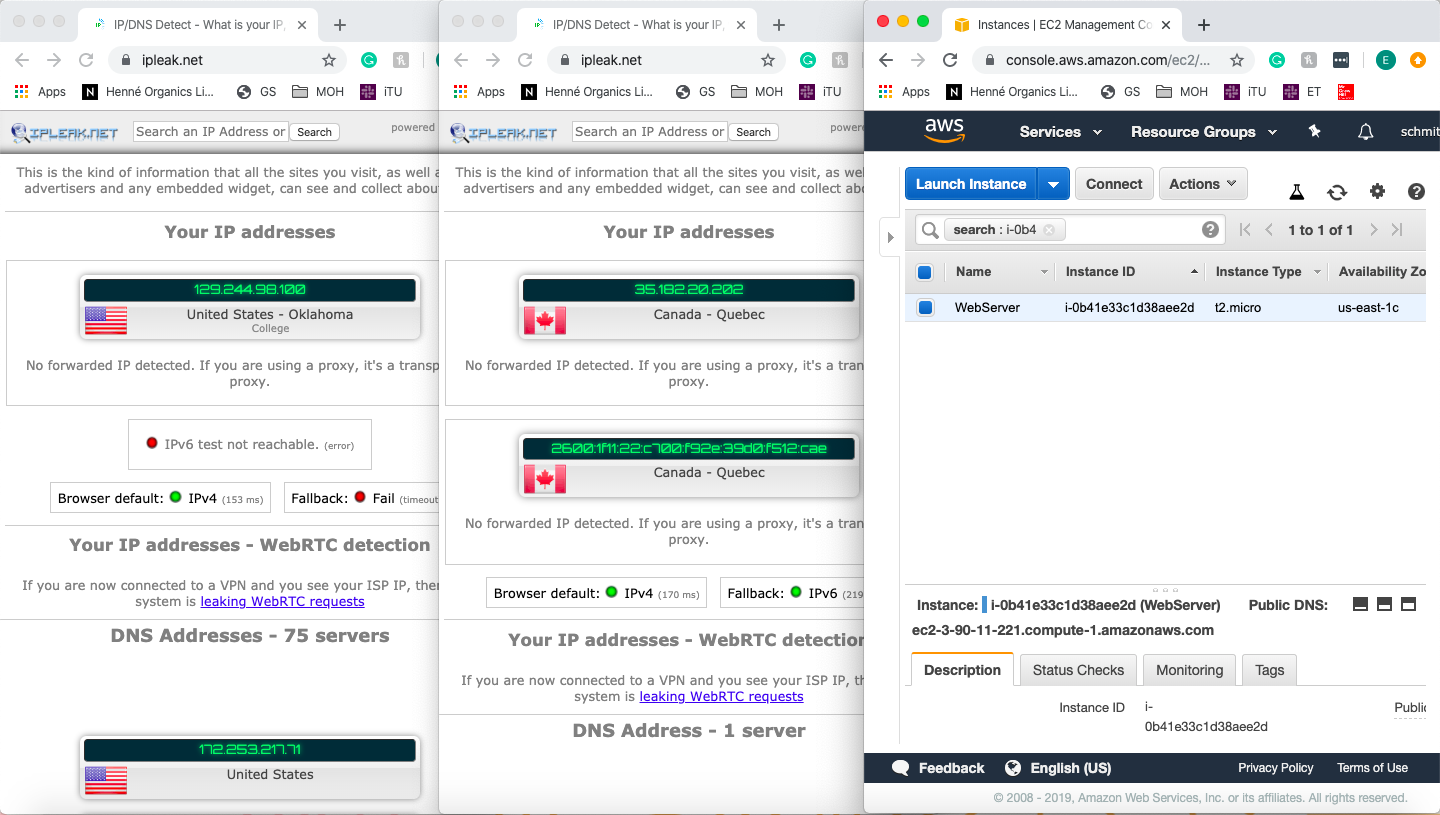Toggle the select-all instances checkbox

(x=925, y=272)
